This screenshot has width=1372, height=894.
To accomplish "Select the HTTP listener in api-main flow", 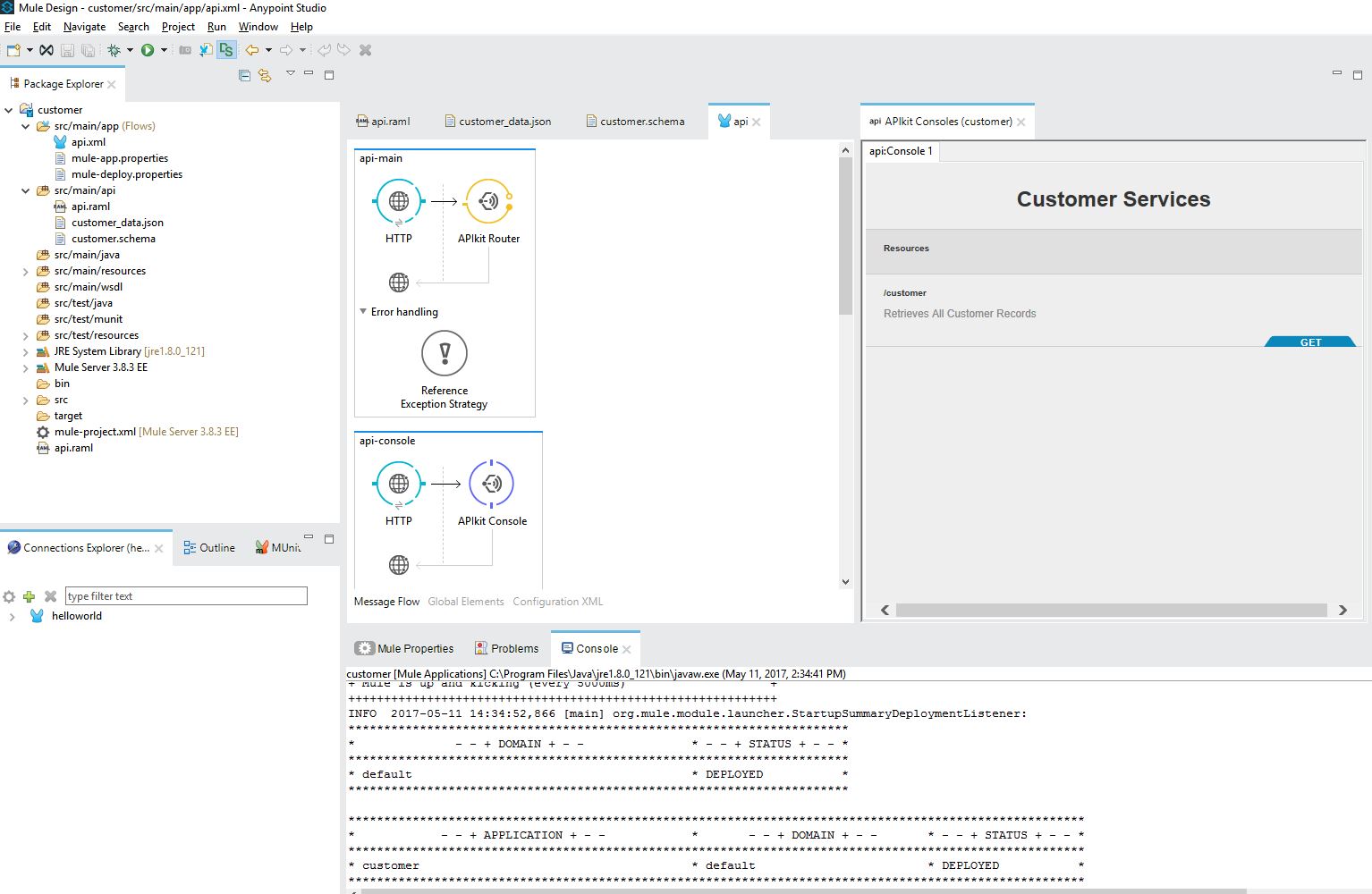I will click(x=398, y=202).
